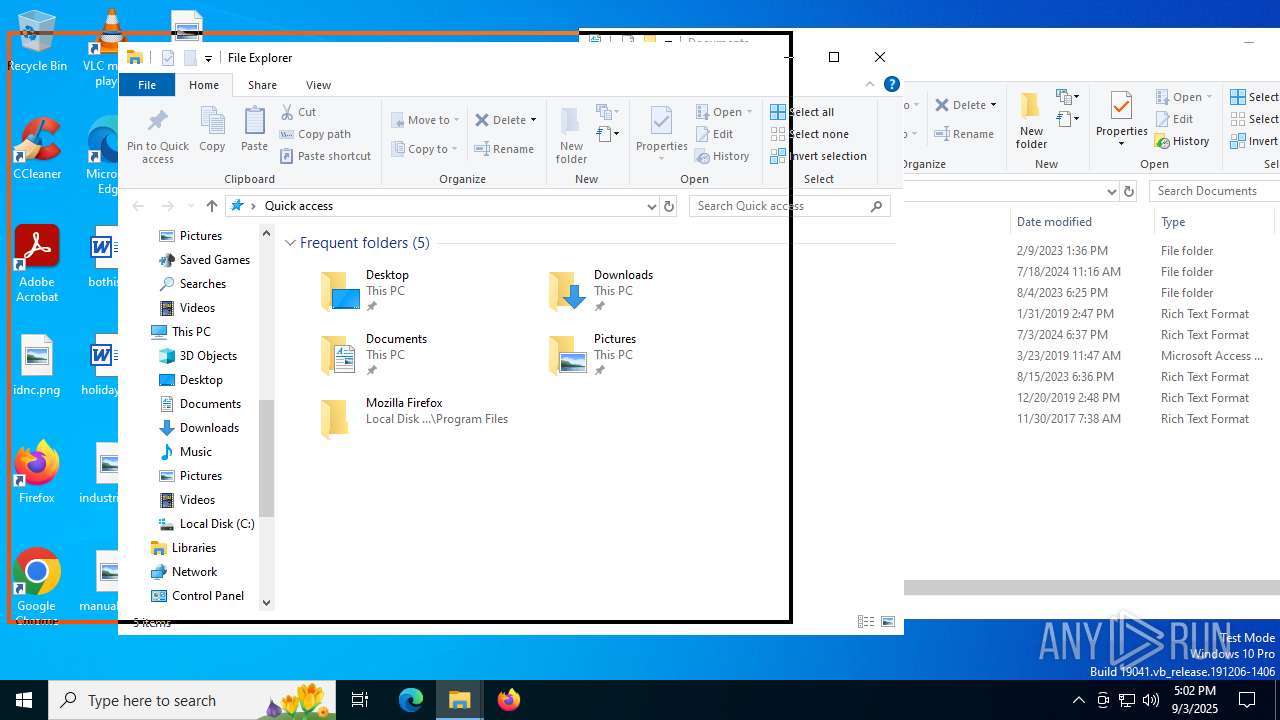
Task: Switch to Details view icon
Action: pyautogui.click(x=866, y=622)
